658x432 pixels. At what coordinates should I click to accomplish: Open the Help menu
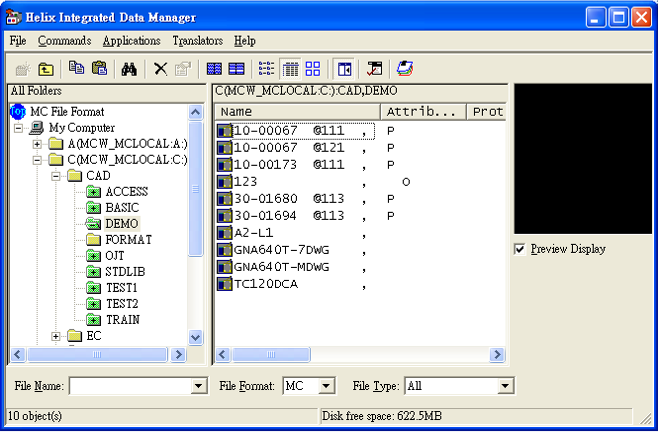[245, 41]
